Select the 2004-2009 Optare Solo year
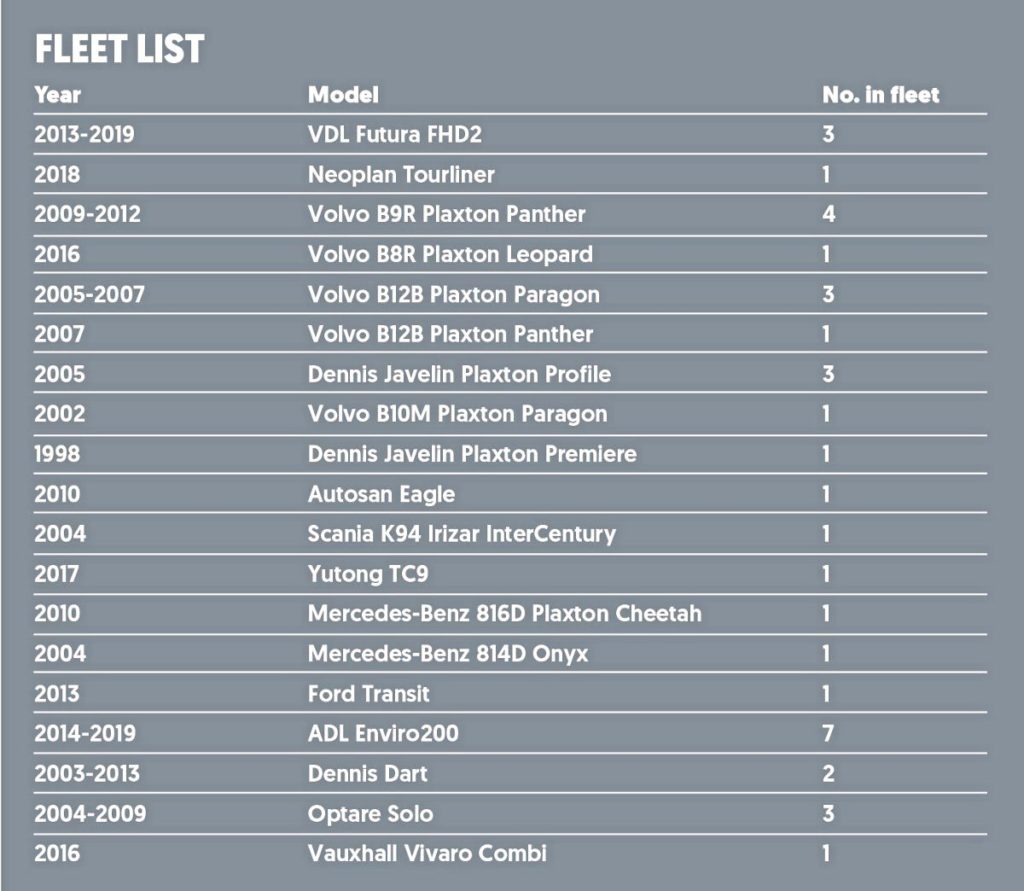Viewport: 1024px width, 891px height. (90, 814)
